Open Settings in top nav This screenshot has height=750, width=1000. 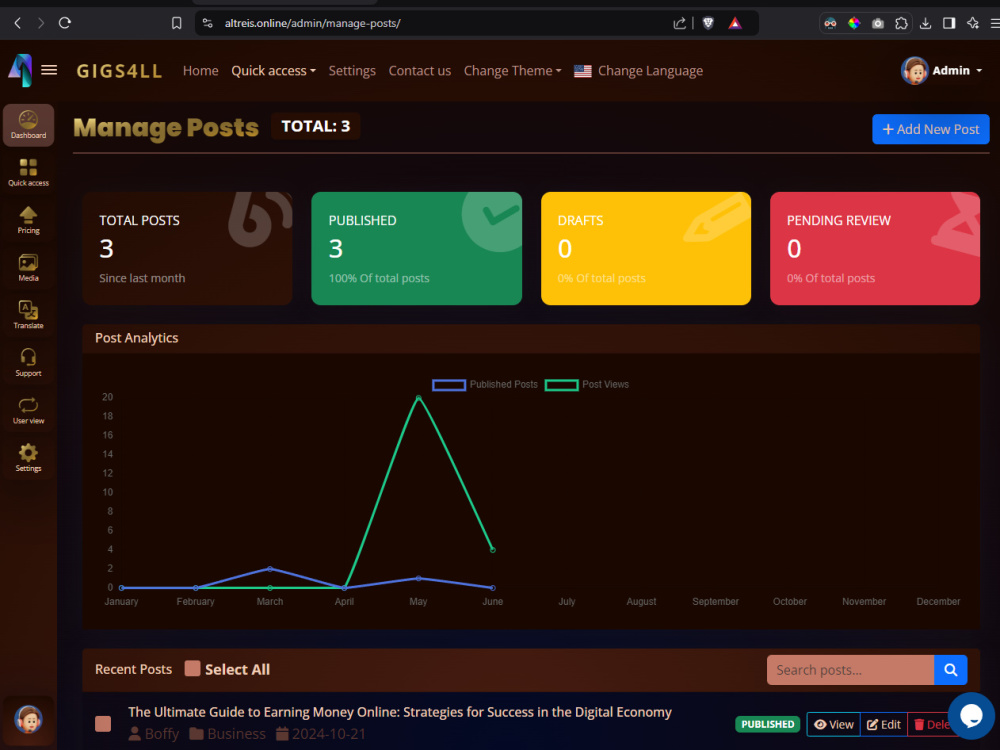352,71
